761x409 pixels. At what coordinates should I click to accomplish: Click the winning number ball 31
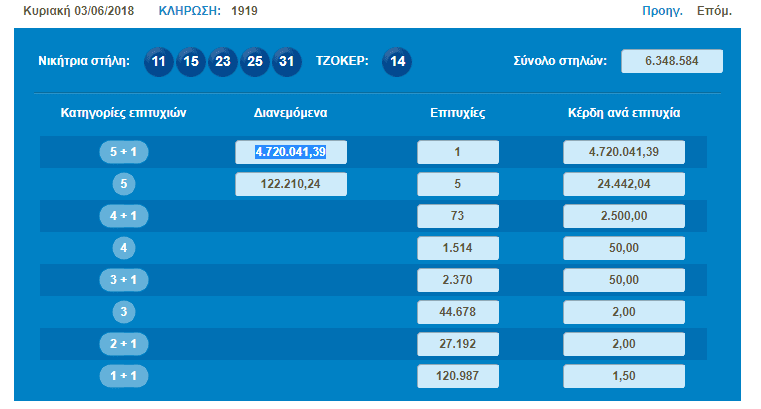(x=287, y=61)
